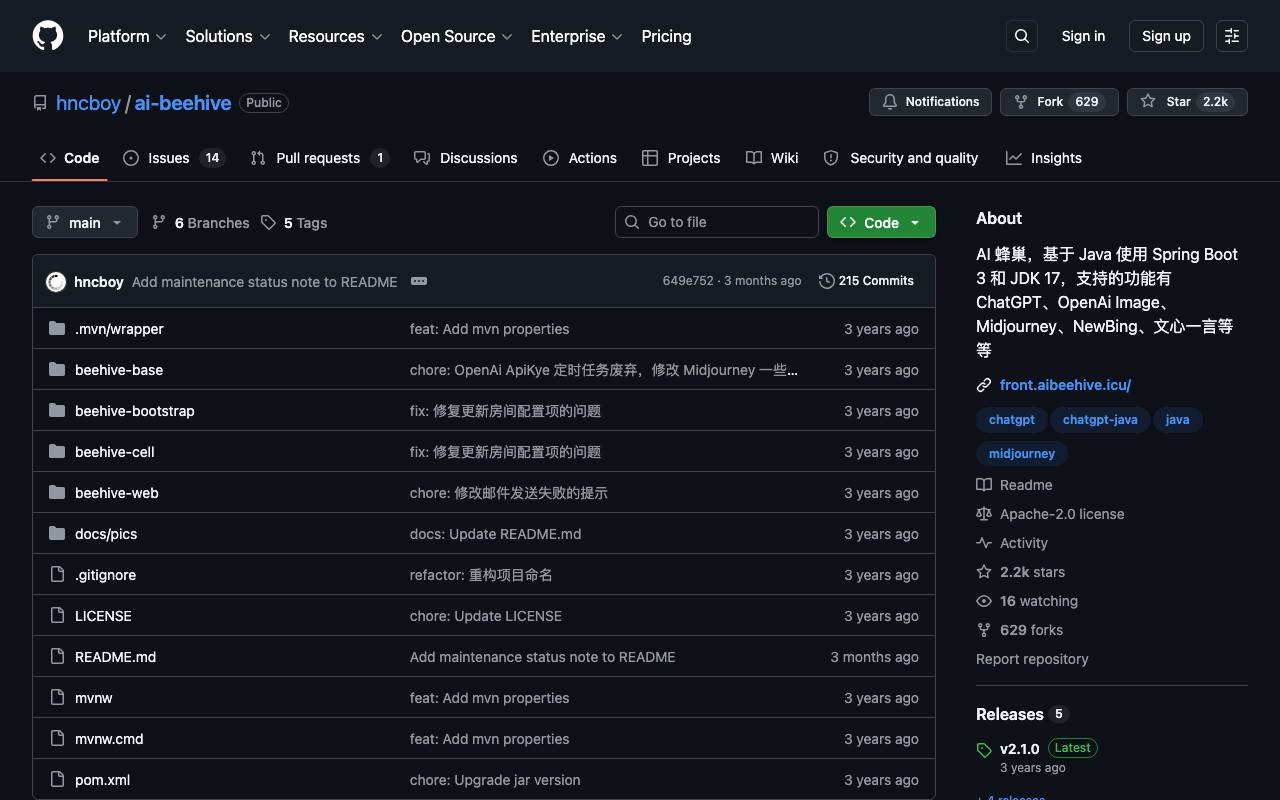Expand the Open Source menu
1280x800 pixels.
pyautogui.click(x=457, y=36)
